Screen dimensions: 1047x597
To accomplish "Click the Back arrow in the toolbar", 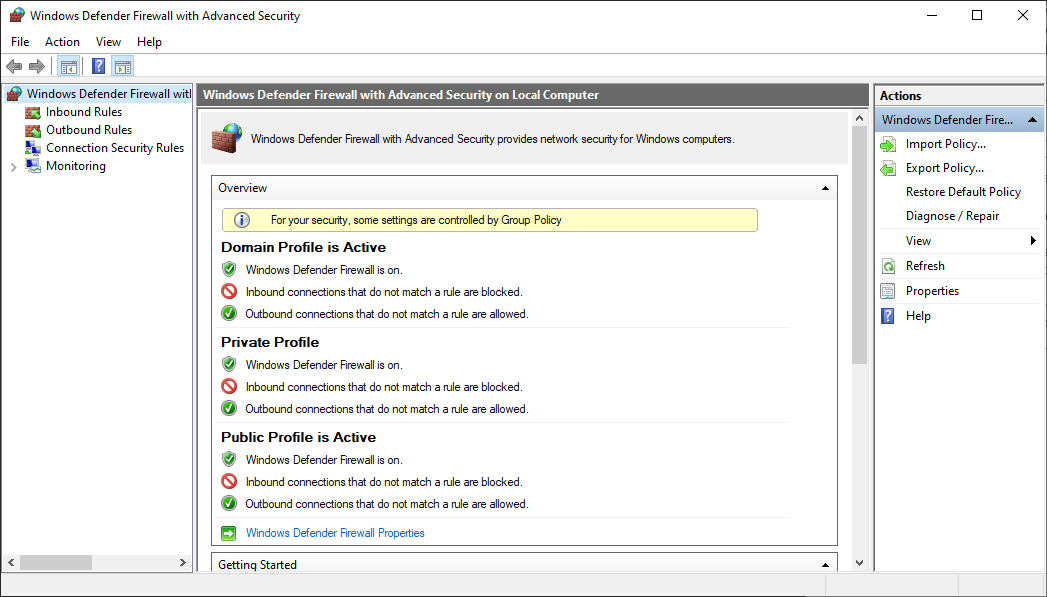I will 14,67.
